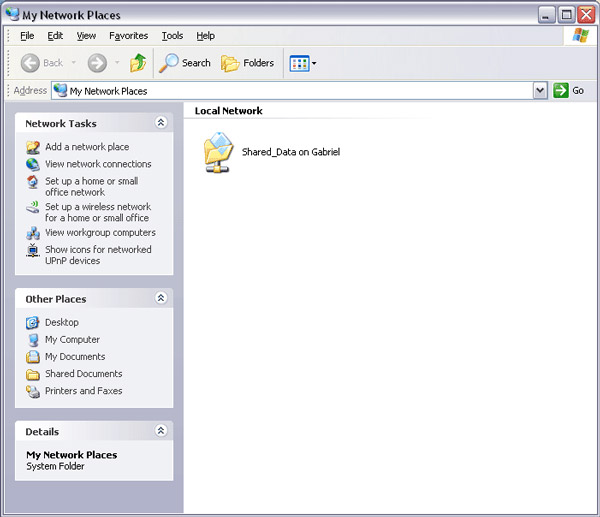Click View network connections icon
The image size is (600, 517).
[x=33, y=164]
